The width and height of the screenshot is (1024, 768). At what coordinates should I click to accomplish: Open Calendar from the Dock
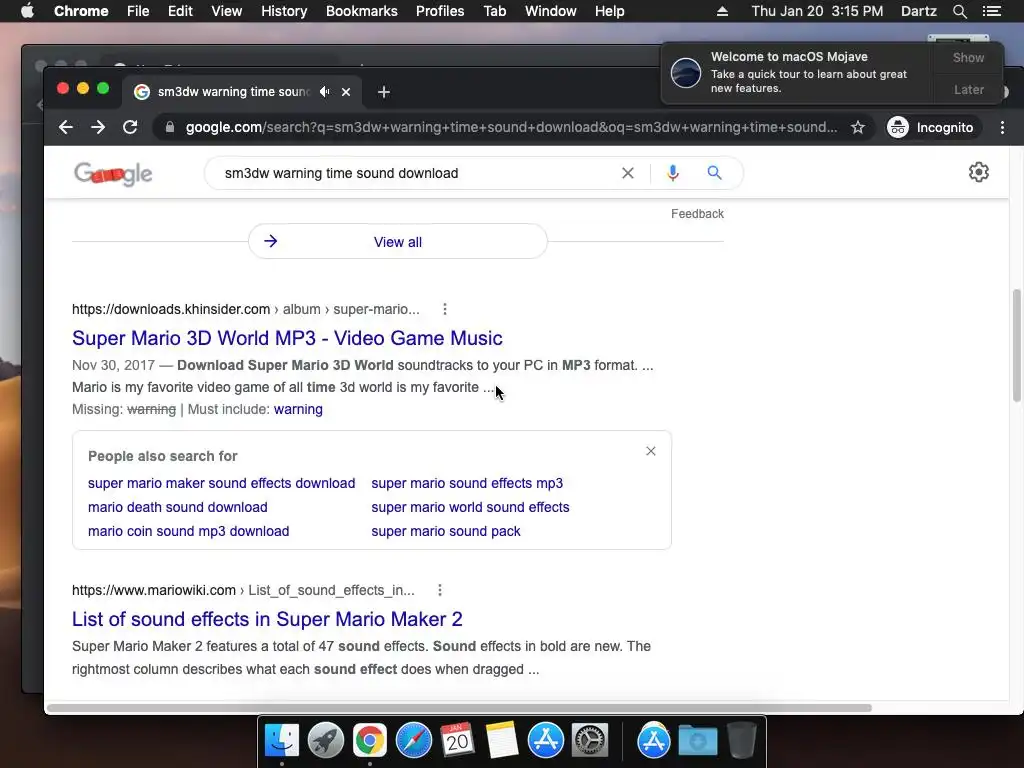click(x=457, y=741)
